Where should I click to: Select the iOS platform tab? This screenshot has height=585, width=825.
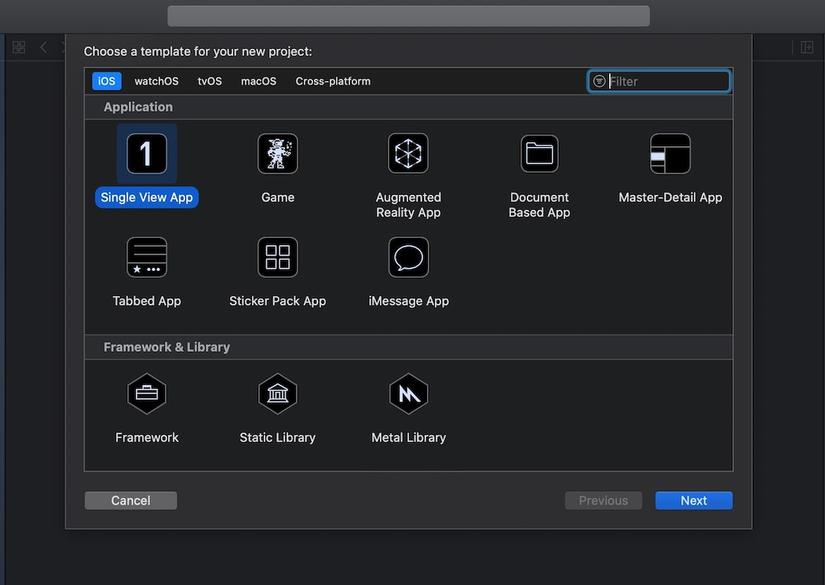tap(107, 81)
